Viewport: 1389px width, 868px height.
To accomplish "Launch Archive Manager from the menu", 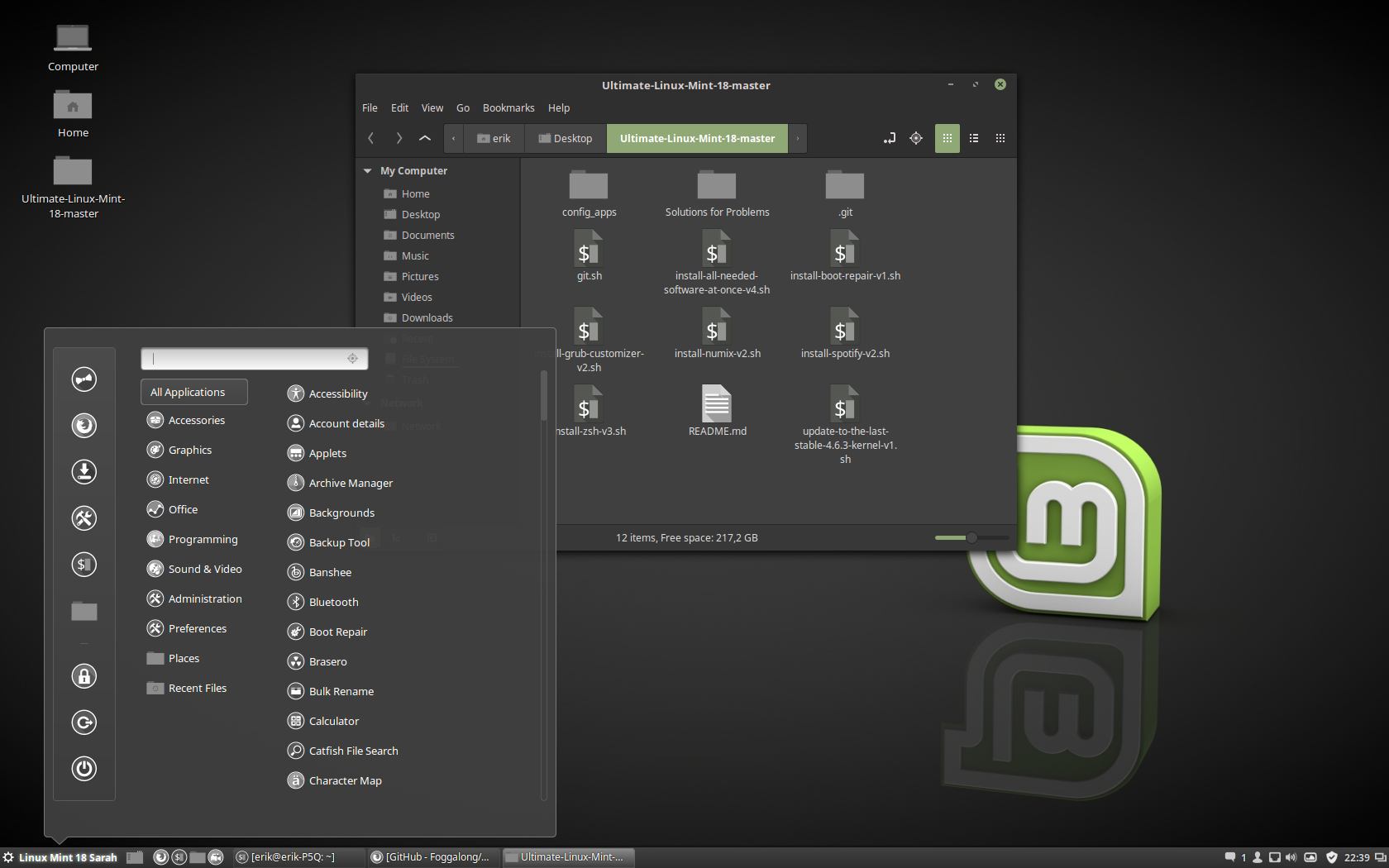I will click(x=341, y=483).
